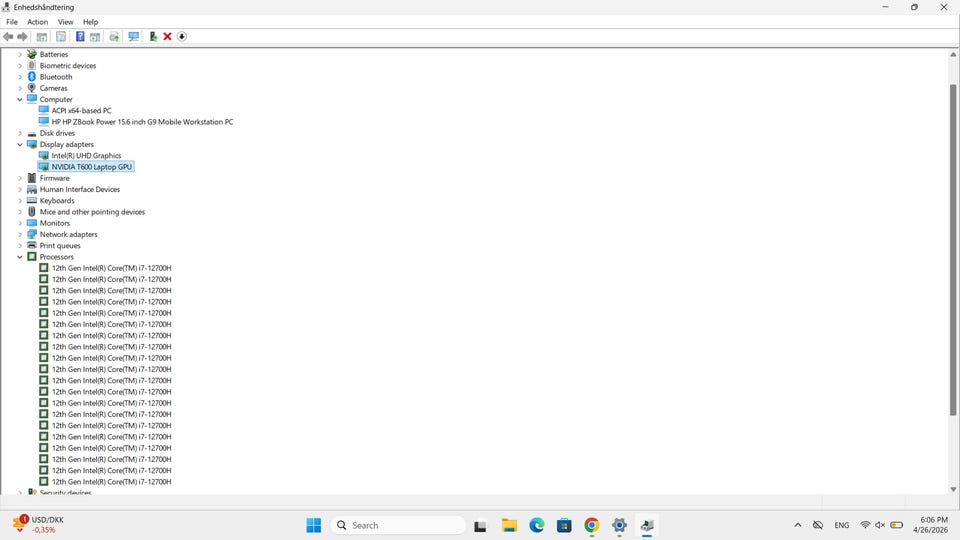Screen dimensions: 960x540
Task: Open Help with the blue question-mark icon
Action: (x=80, y=37)
